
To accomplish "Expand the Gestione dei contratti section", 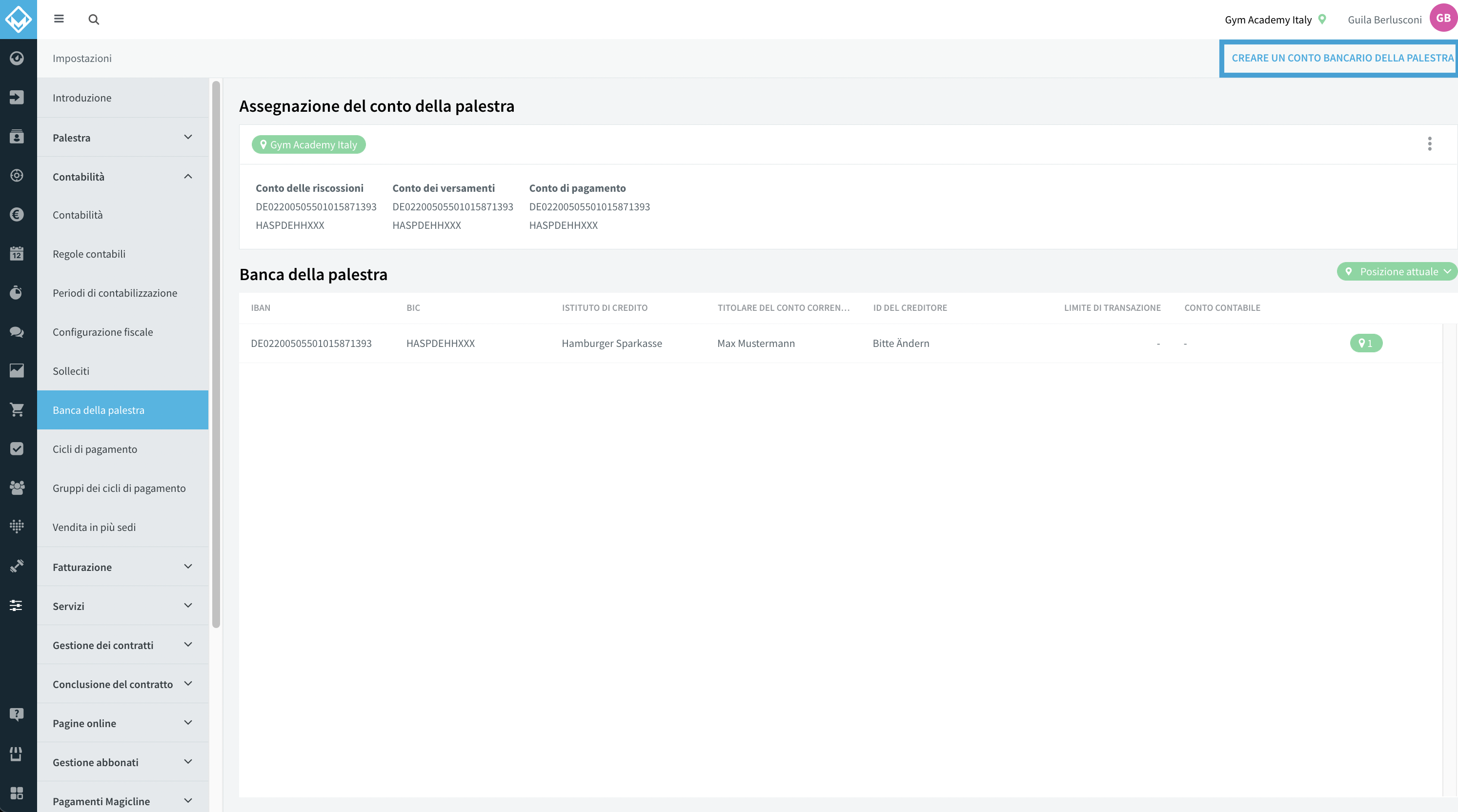I will point(123,645).
